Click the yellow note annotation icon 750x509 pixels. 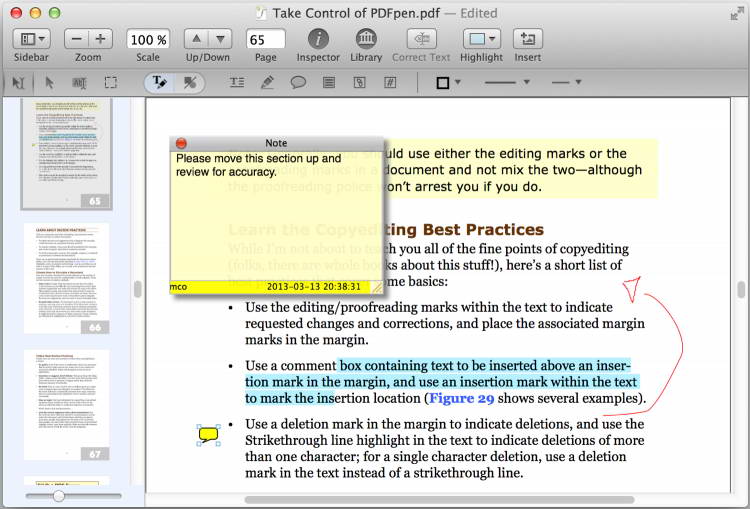[x=209, y=434]
